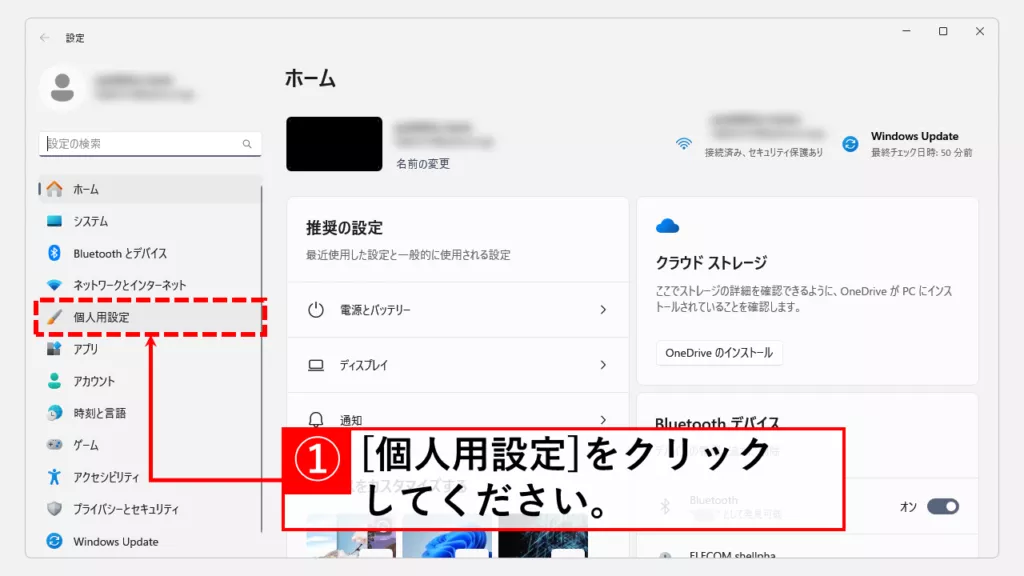Focus the 設定の検索 search field
Screen dimensions: 1024x576
point(150,144)
